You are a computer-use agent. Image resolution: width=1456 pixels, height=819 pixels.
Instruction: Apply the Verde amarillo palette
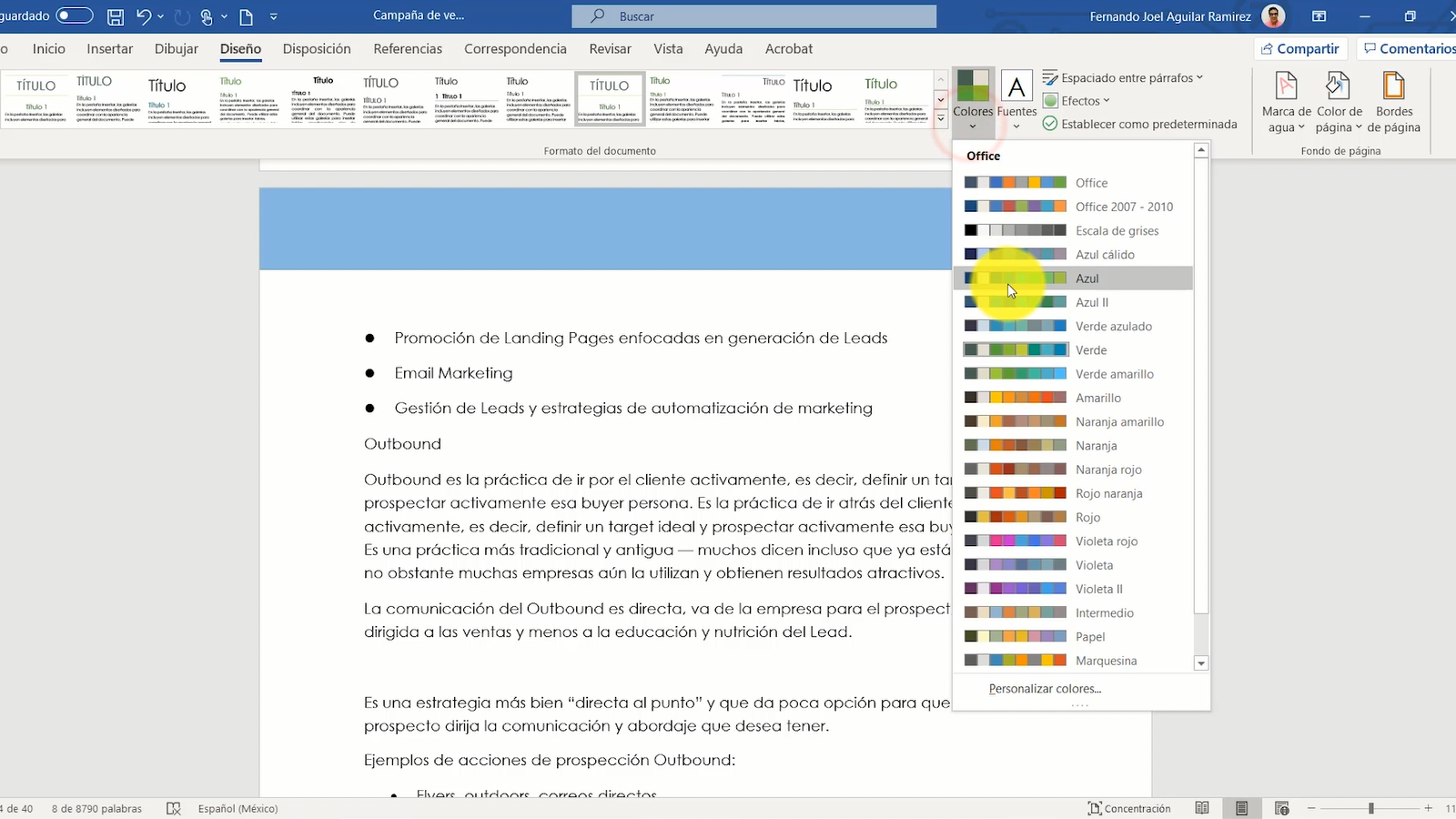coord(1074,374)
